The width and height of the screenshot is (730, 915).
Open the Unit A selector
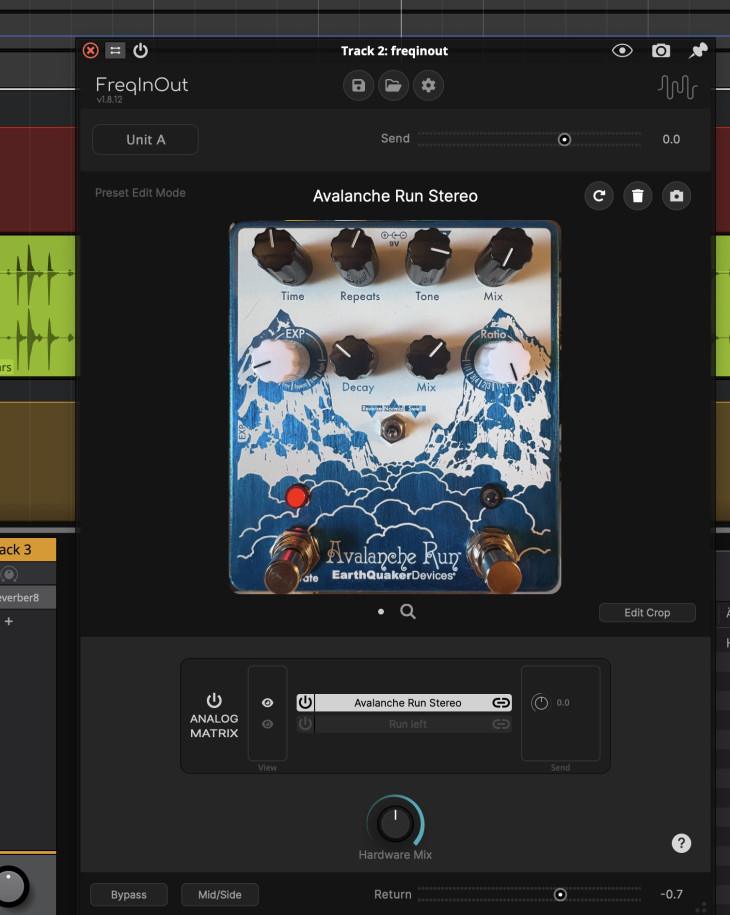coord(145,139)
